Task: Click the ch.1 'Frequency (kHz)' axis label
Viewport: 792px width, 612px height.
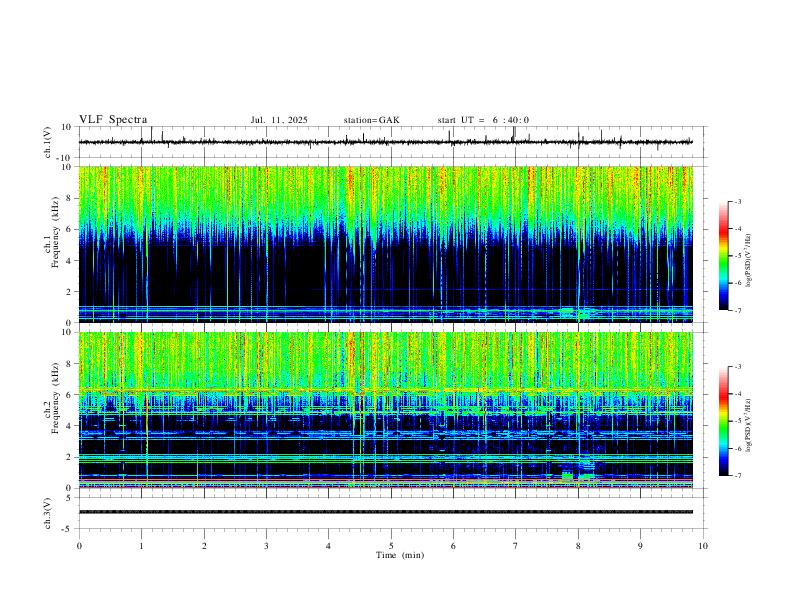Action: click(x=55, y=232)
